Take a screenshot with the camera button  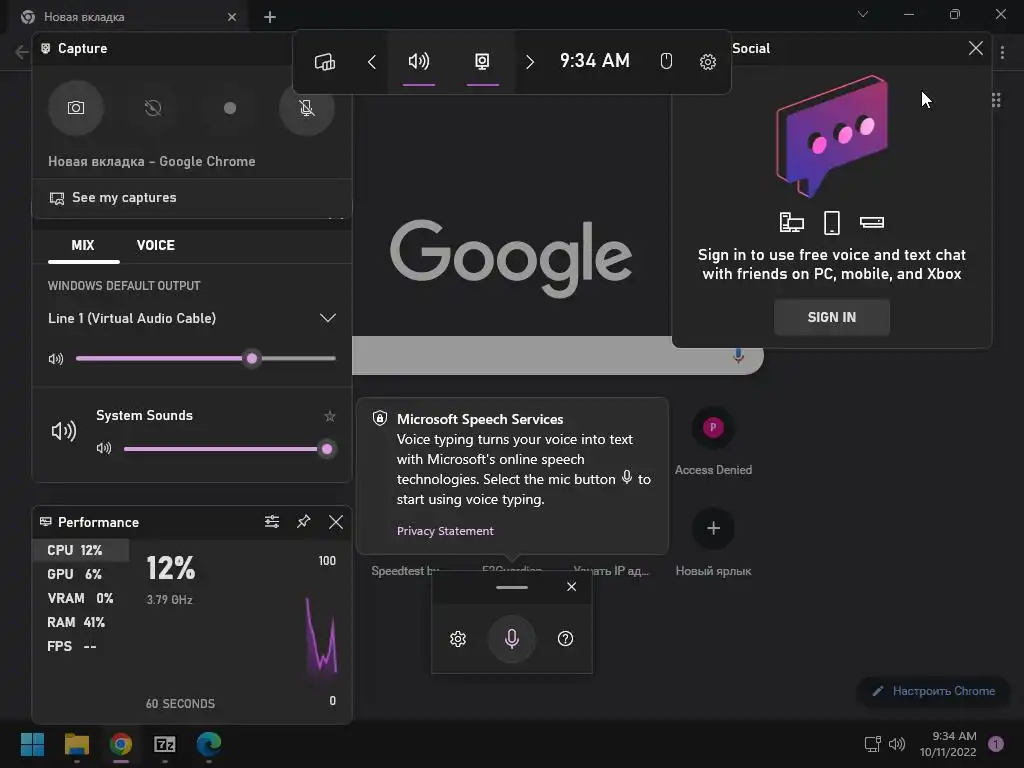(x=76, y=108)
